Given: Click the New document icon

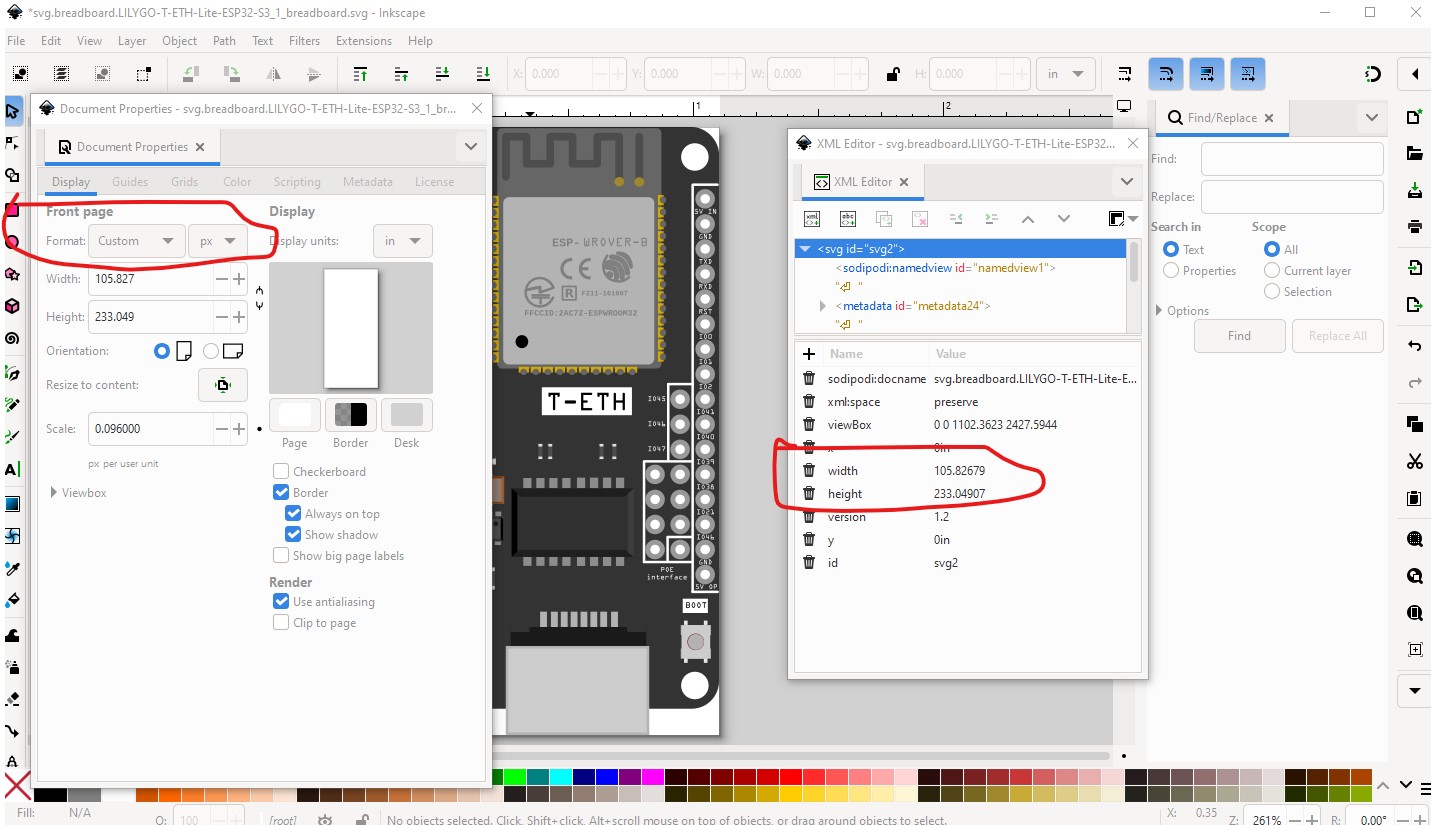Looking at the screenshot, I should pos(1414,117).
